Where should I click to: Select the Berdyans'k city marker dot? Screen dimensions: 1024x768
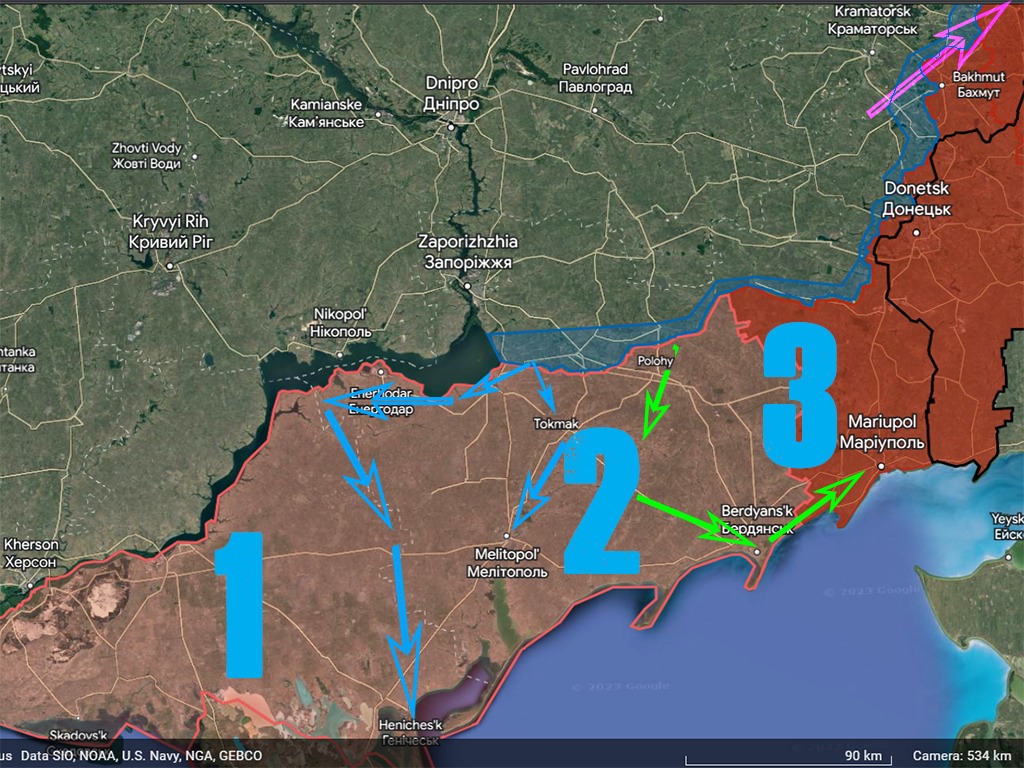click(x=757, y=551)
